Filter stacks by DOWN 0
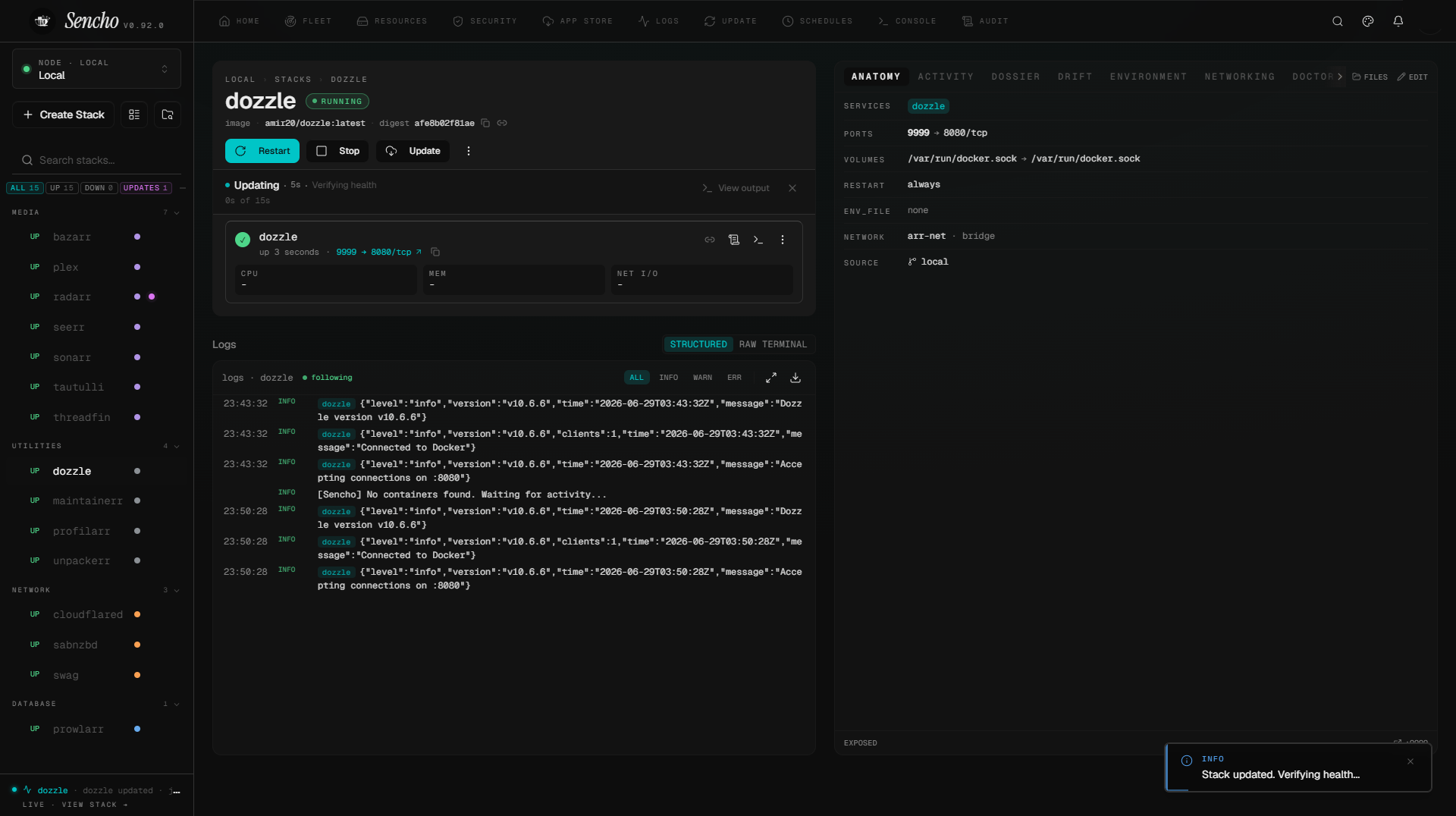This screenshot has width=1456, height=816. pyautogui.click(x=99, y=188)
